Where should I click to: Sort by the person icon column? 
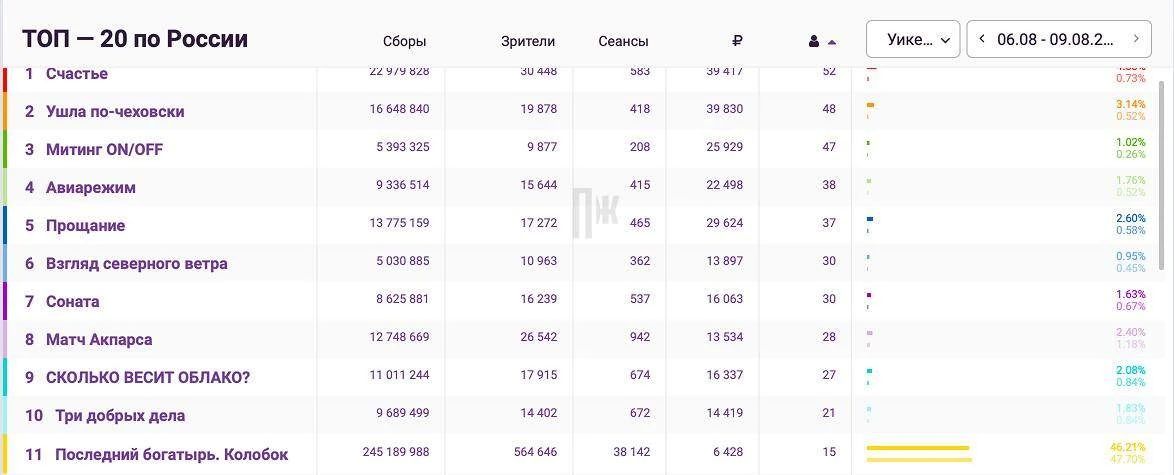tap(814, 42)
